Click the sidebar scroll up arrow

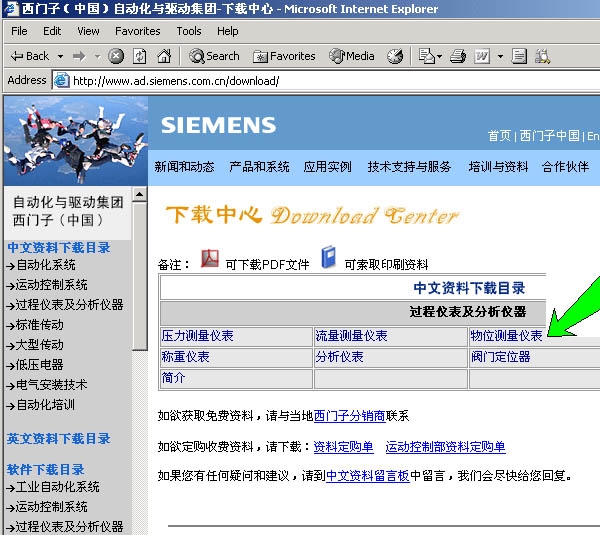[x=140, y=194]
